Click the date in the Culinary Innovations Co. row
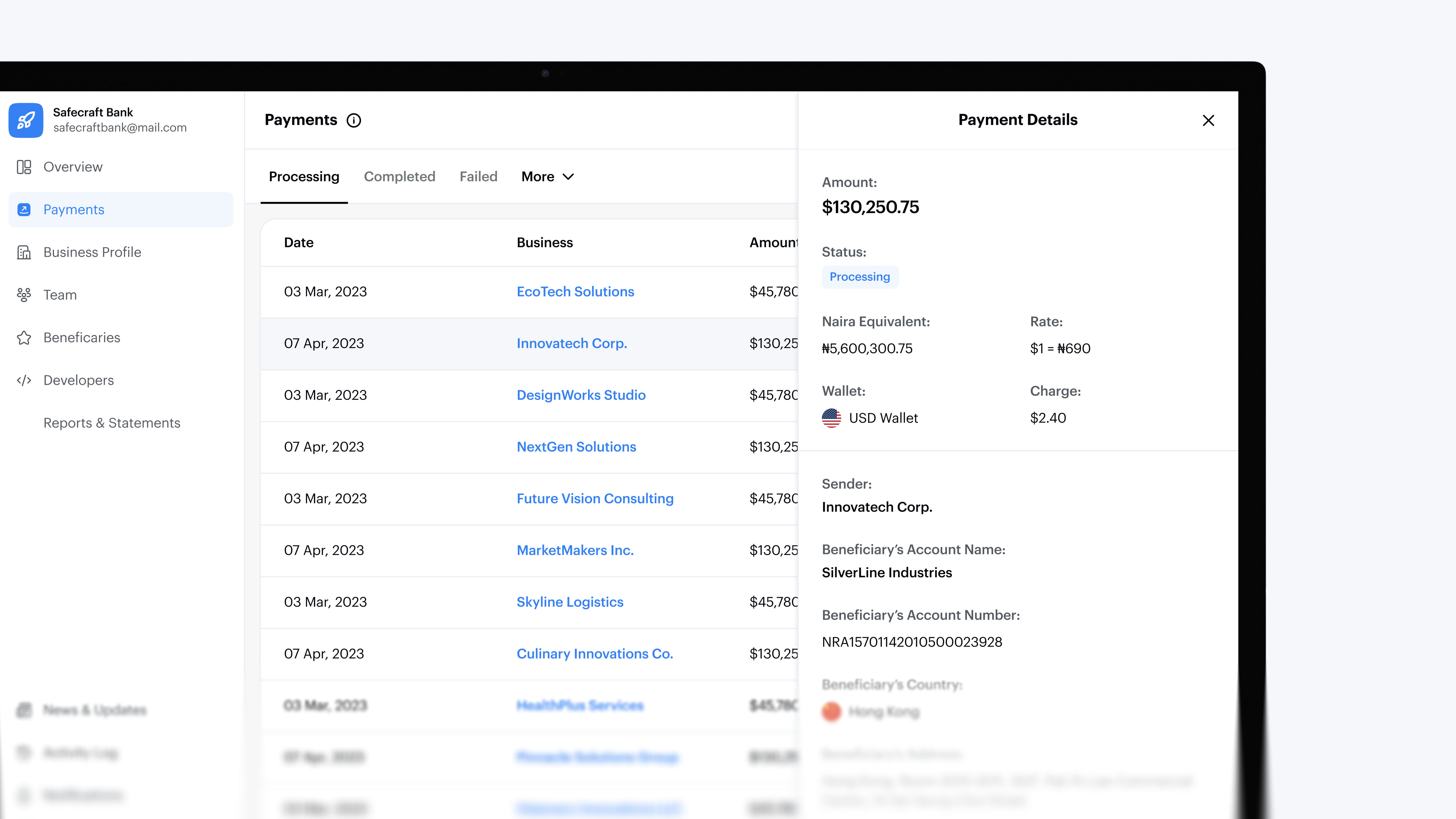This screenshot has height=819, width=1456. click(324, 654)
